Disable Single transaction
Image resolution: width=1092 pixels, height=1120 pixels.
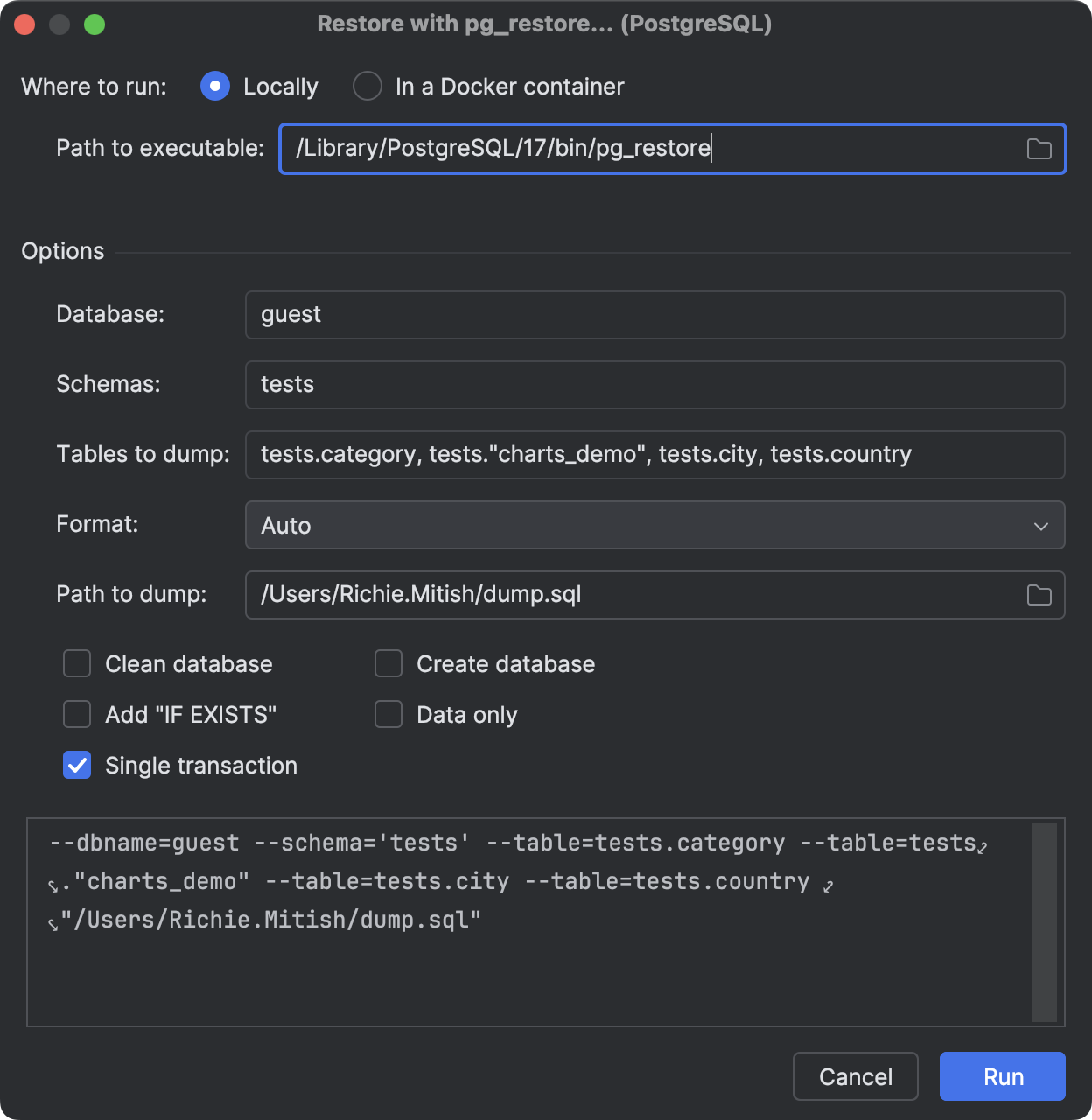click(x=77, y=765)
